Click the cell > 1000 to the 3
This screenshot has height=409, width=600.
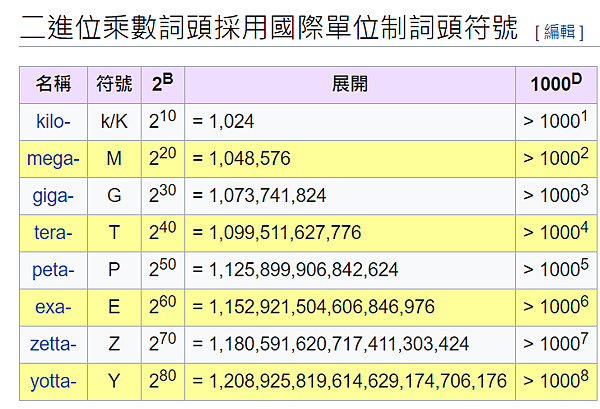coord(556,196)
